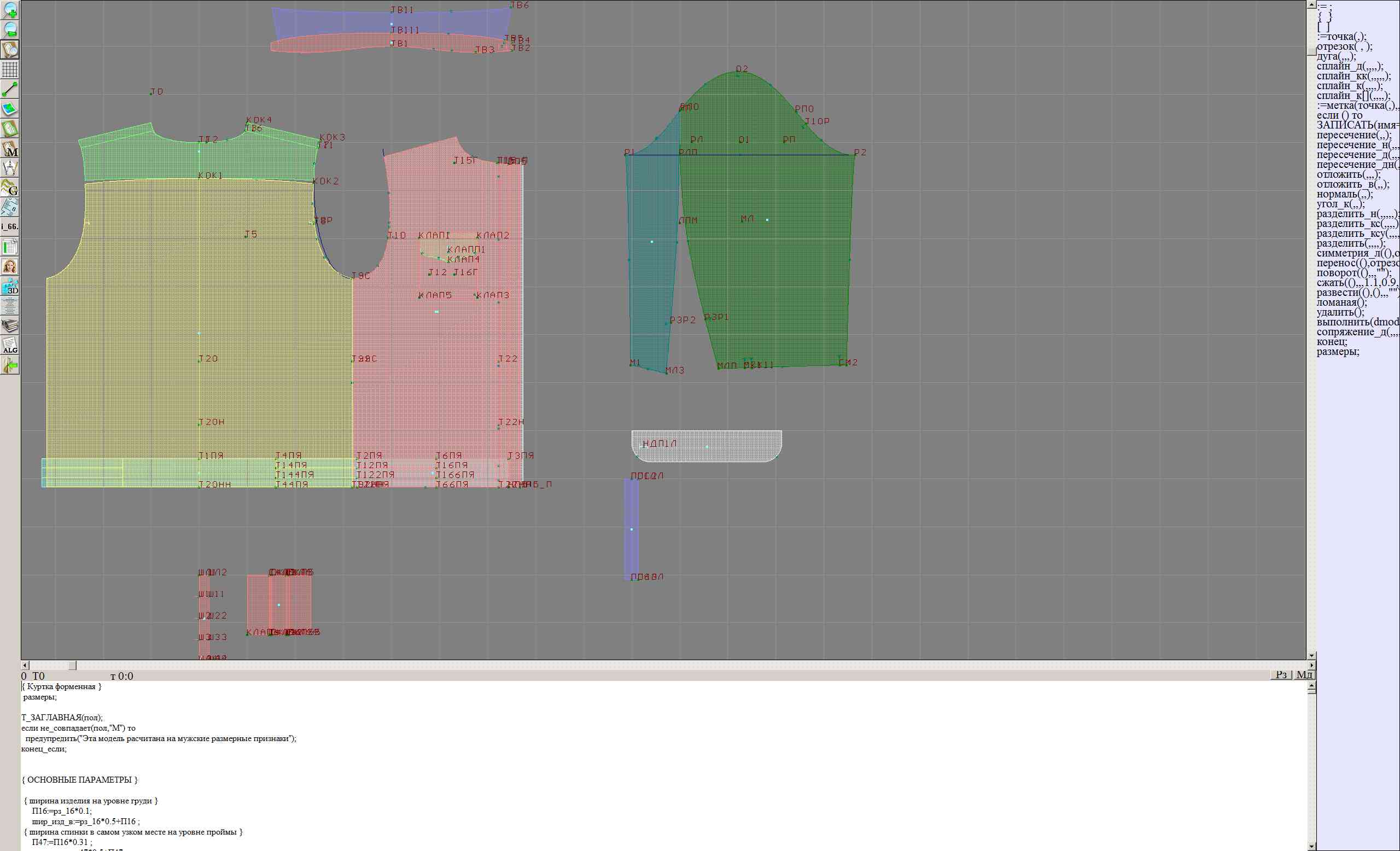This screenshot has width=1400, height=851.
Task: Click the zoom in magnifier icon
Action: point(10,10)
